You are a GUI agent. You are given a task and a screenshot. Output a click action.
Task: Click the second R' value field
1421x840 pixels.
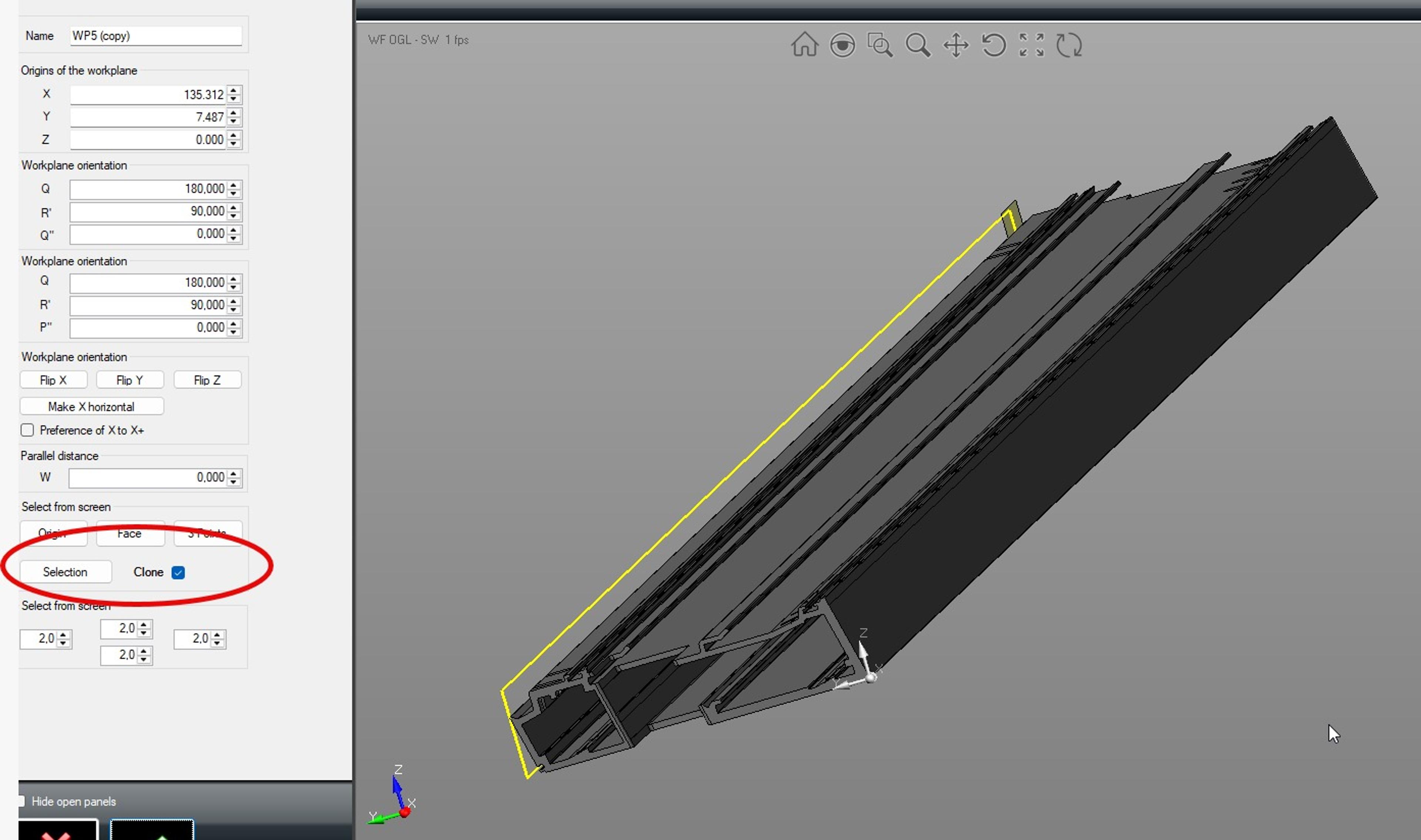tap(148, 305)
